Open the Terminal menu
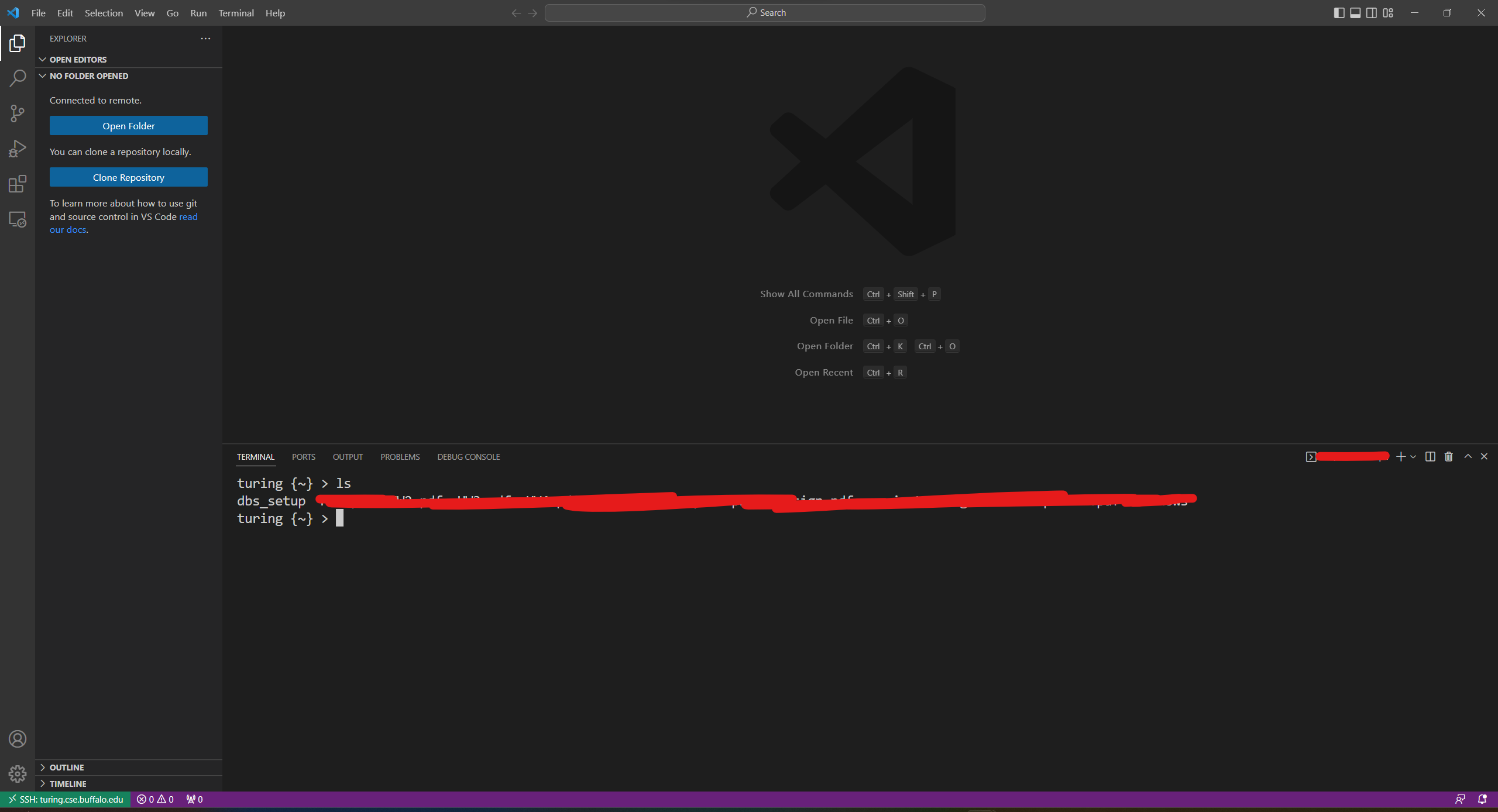1498x812 pixels. point(236,13)
